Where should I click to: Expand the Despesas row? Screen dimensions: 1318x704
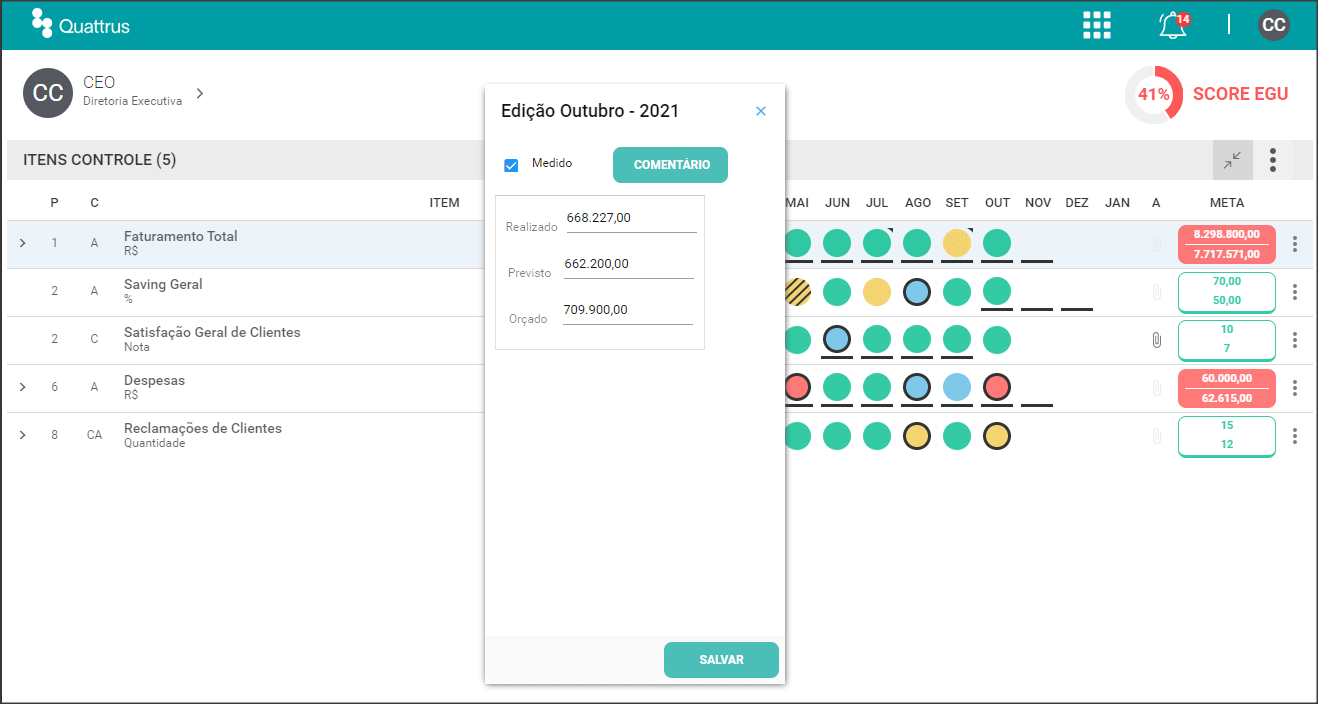tap(23, 387)
